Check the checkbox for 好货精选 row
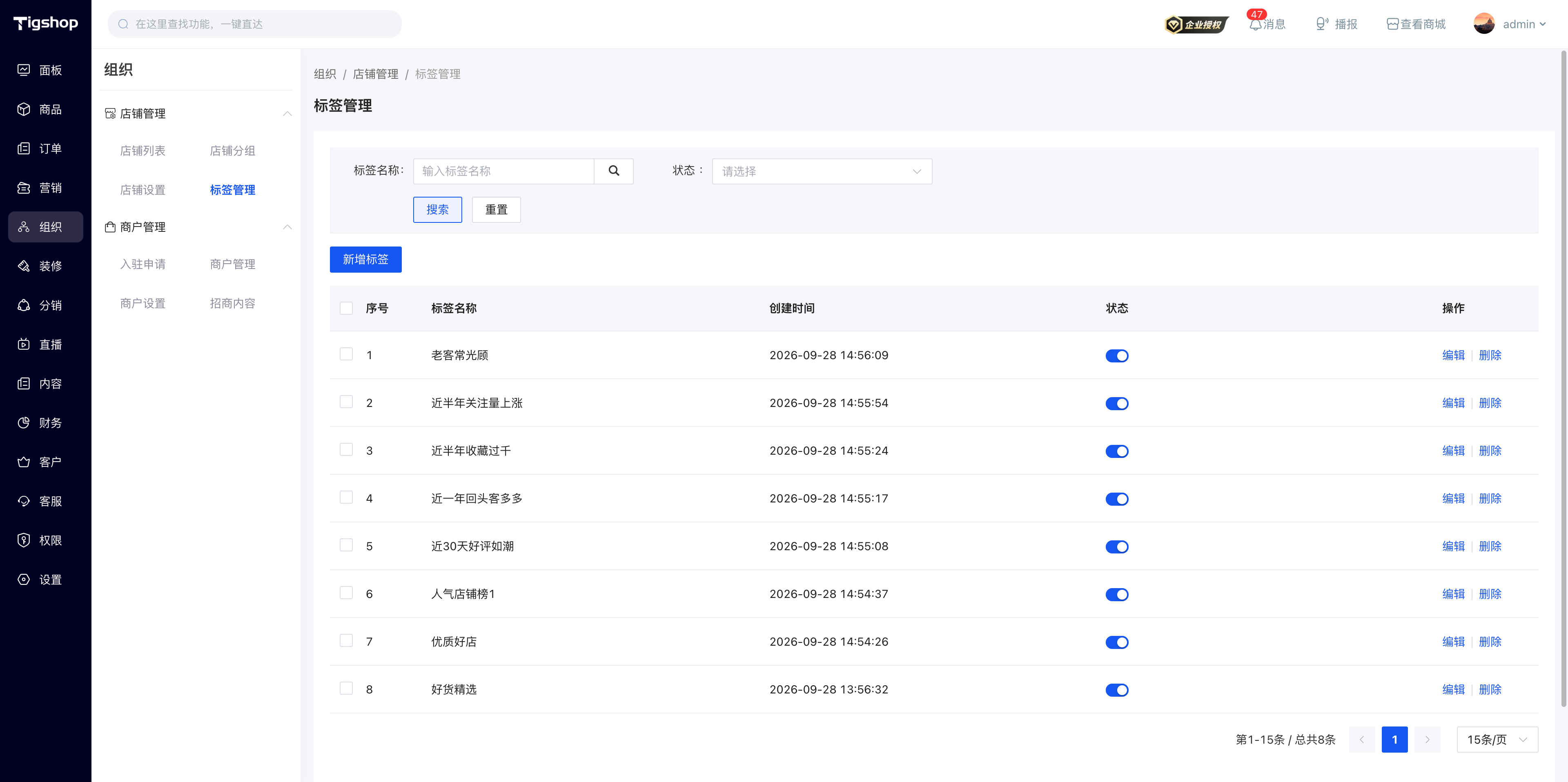This screenshot has height=782, width=1568. click(346, 688)
